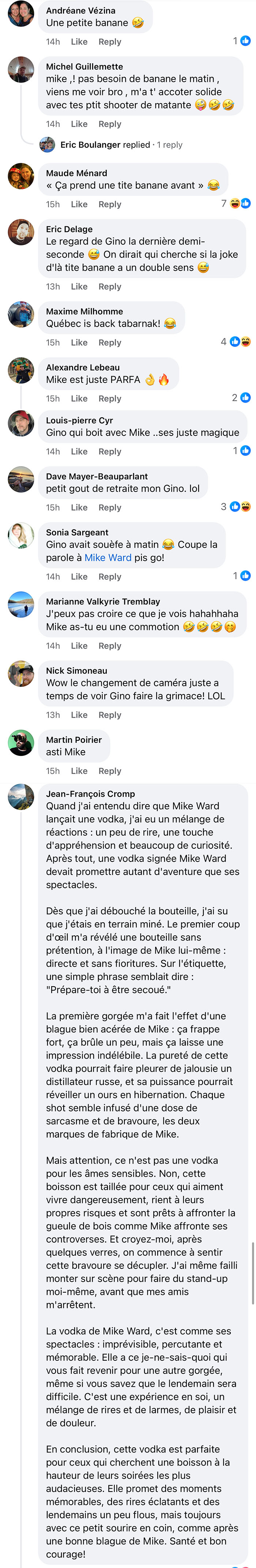
Task: Like Nick Simoneau's comment
Action: (79, 715)
